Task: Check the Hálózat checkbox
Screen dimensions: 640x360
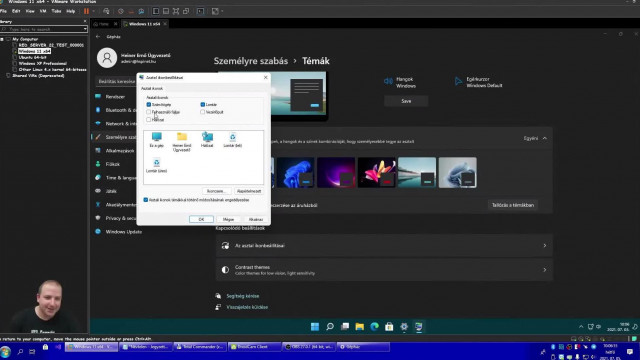Action: (x=149, y=120)
